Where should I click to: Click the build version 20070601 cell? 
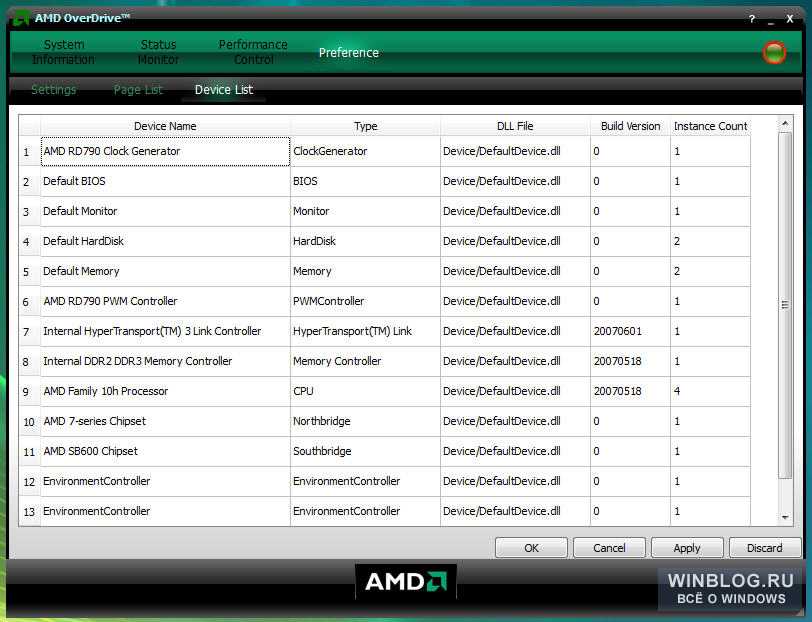tap(630, 331)
